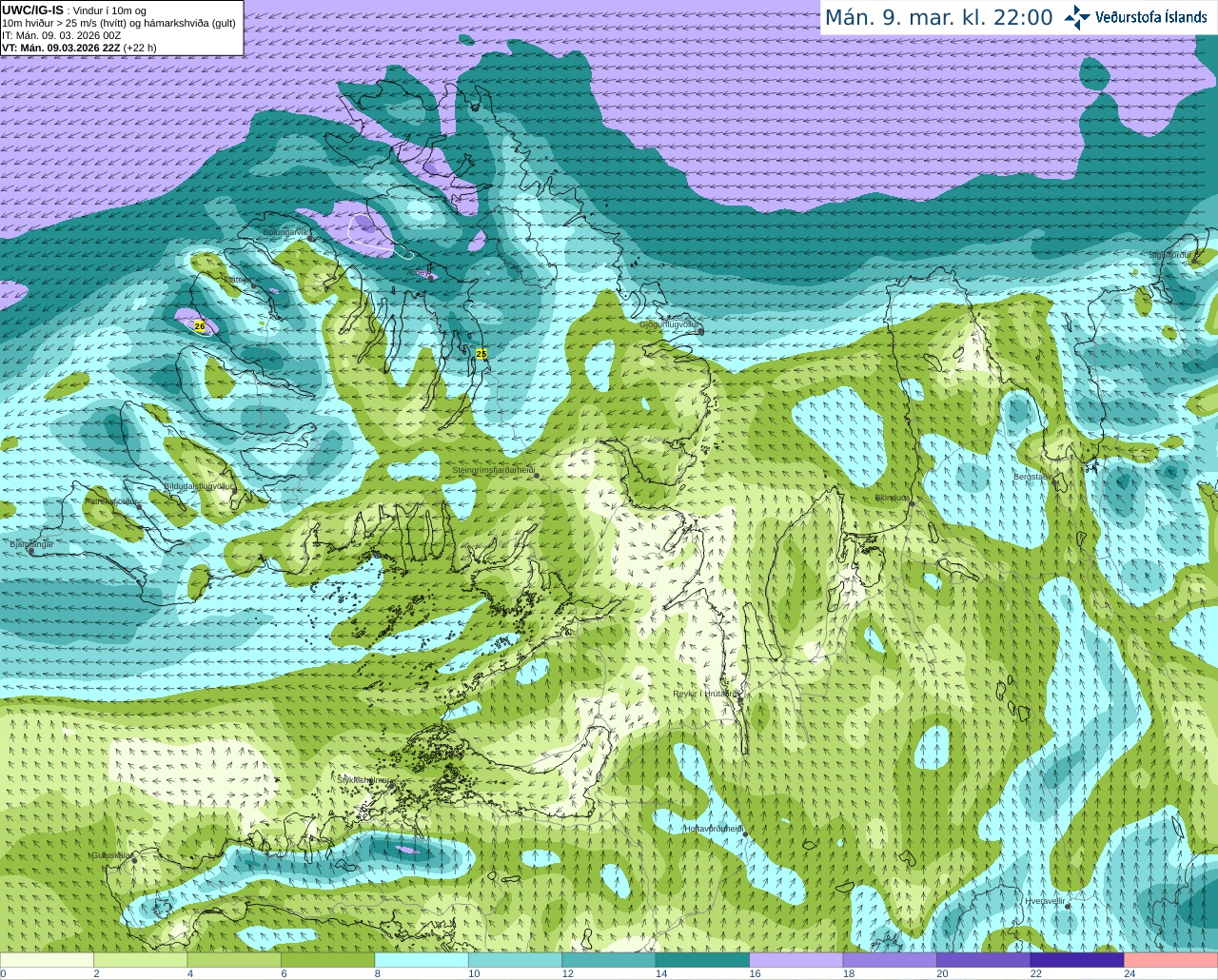Viewport: 1218px width, 980px height.
Task: Select the 10–12 m/s legend swatch
Action: tap(515, 960)
